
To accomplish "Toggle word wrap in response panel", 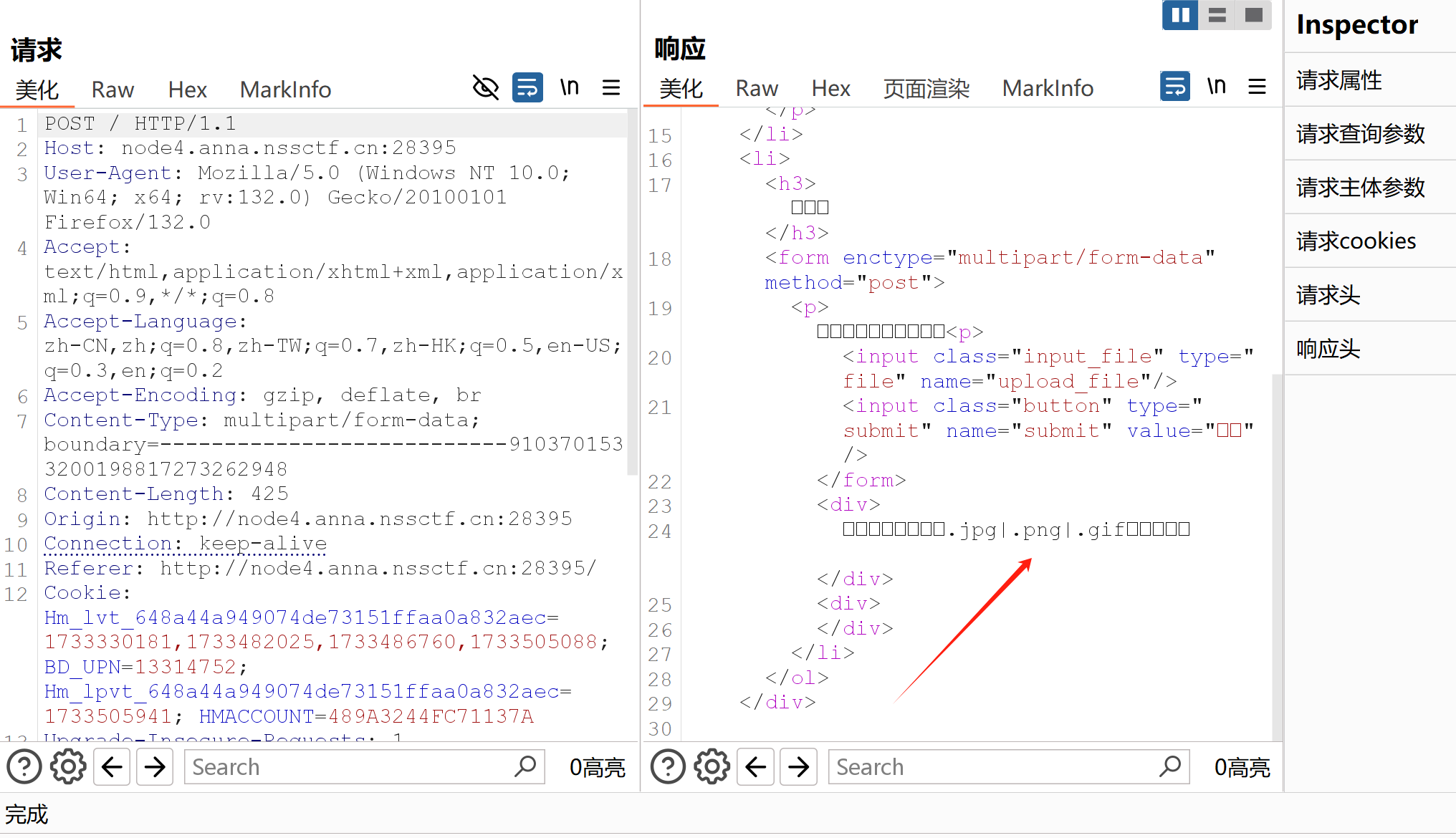I will point(1174,87).
